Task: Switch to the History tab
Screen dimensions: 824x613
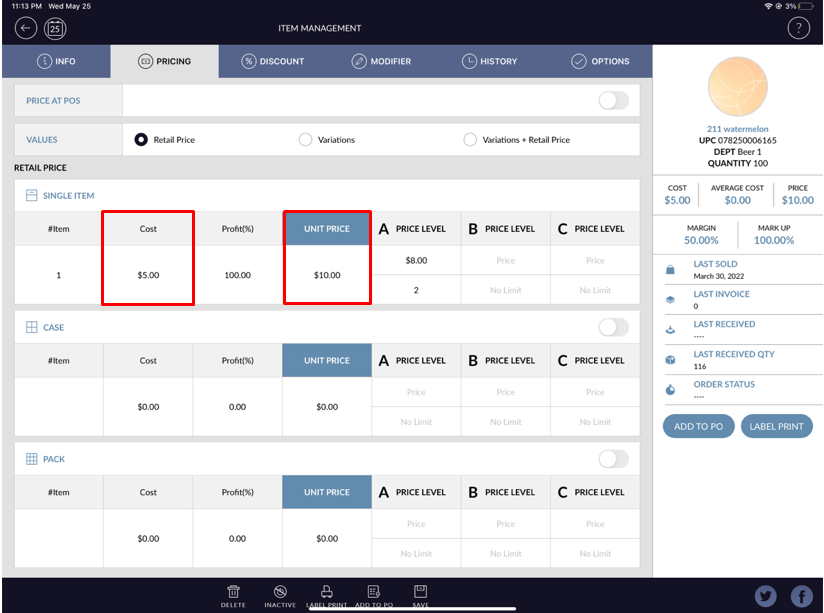Action: (490, 61)
